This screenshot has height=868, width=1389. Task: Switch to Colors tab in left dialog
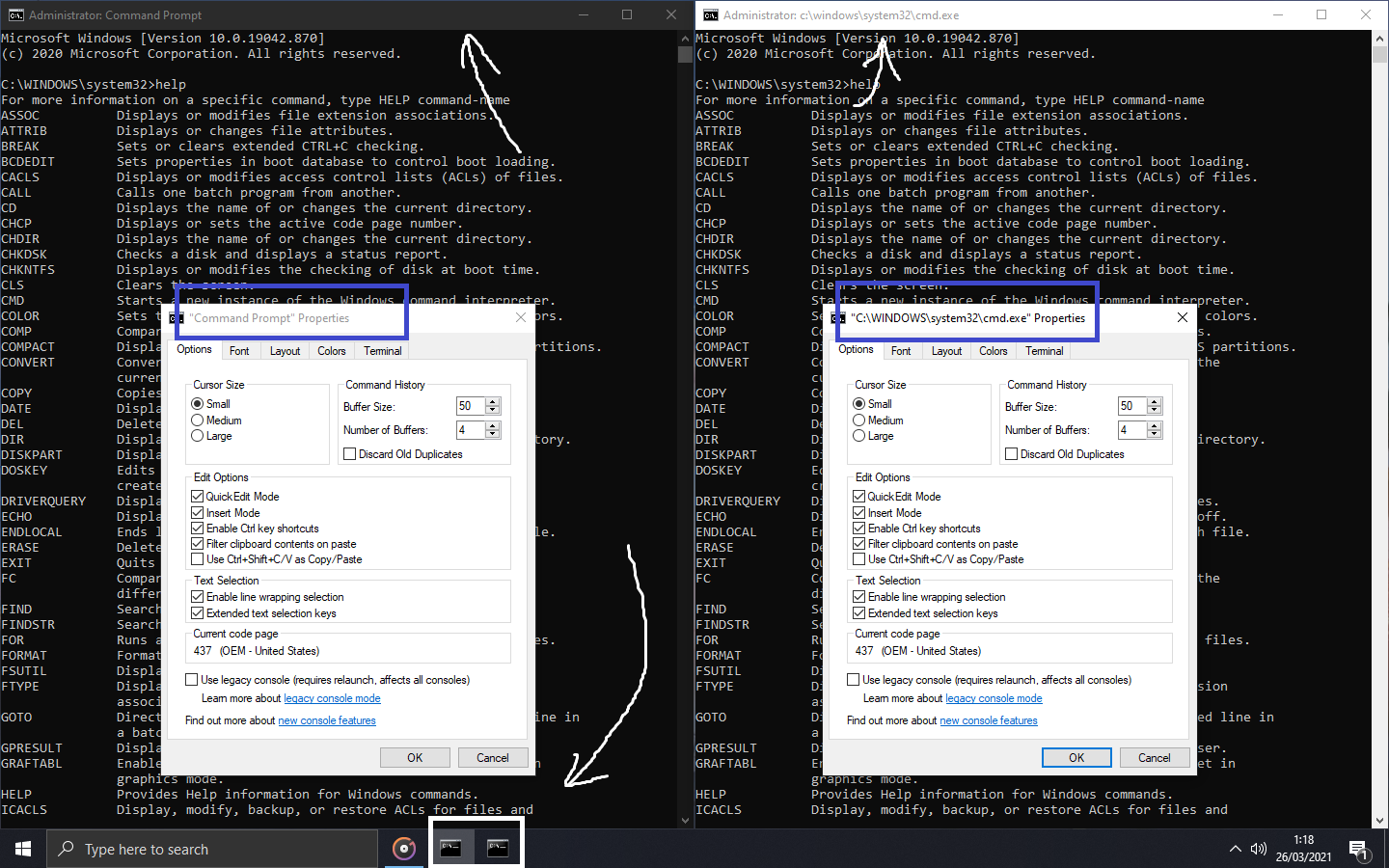click(x=332, y=351)
